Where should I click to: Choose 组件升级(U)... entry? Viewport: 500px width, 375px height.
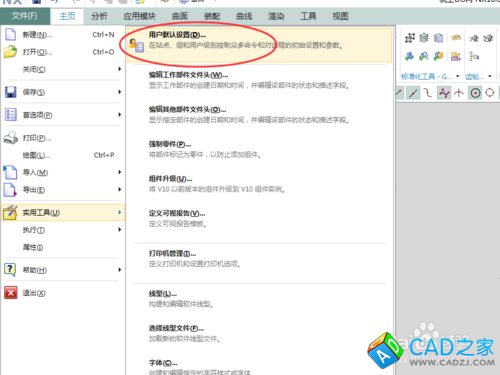tap(259, 184)
